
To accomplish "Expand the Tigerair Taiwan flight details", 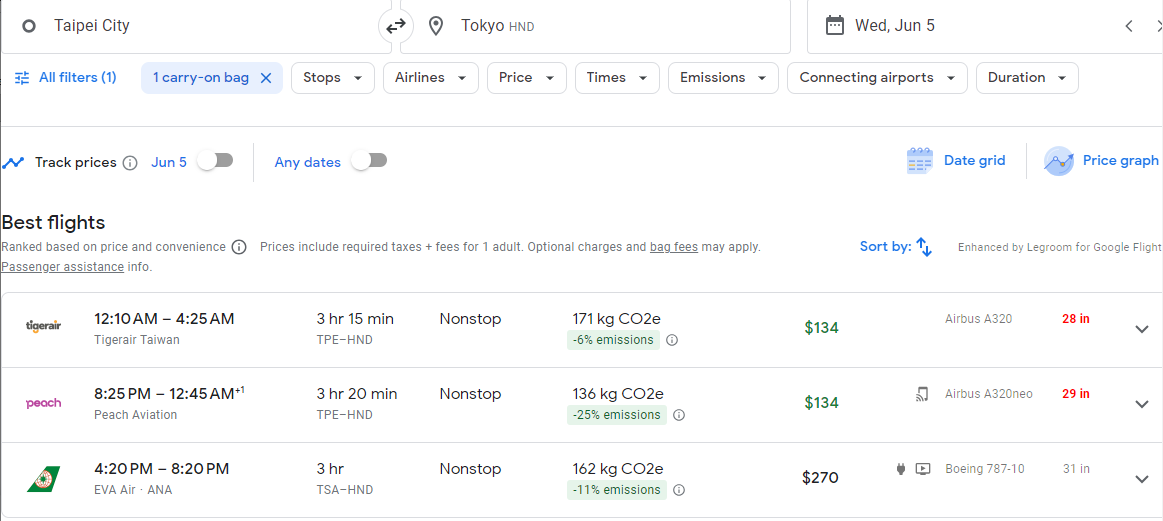I will pos(1142,329).
